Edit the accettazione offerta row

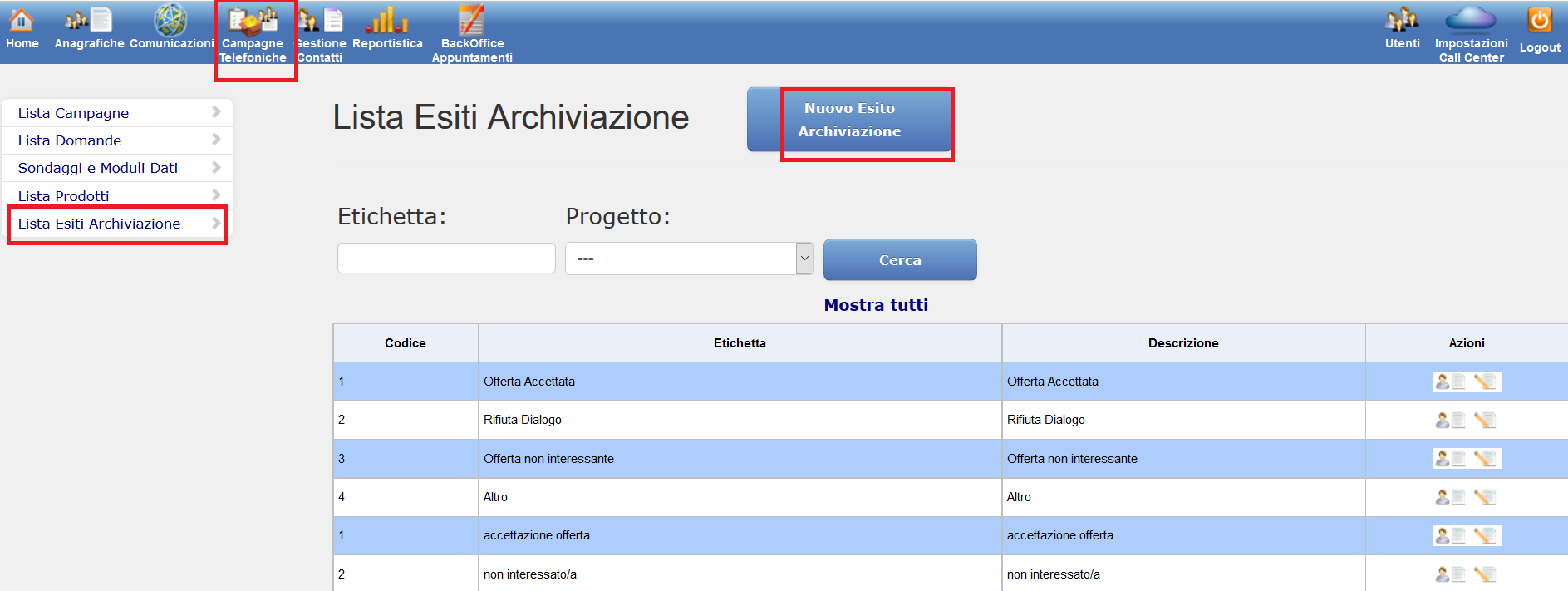click(x=1485, y=535)
